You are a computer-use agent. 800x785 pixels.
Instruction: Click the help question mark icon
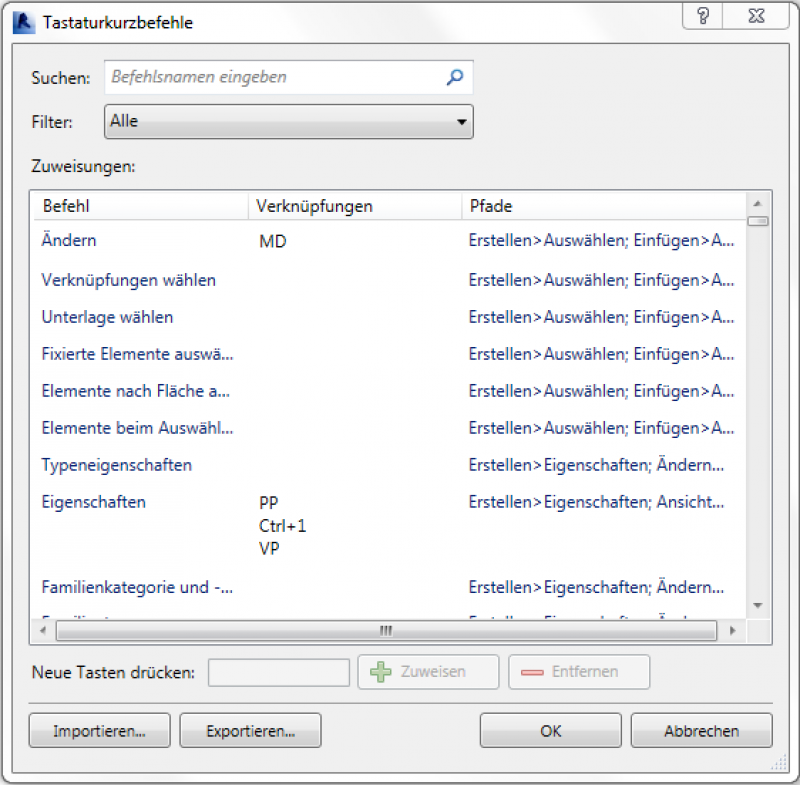(703, 17)
